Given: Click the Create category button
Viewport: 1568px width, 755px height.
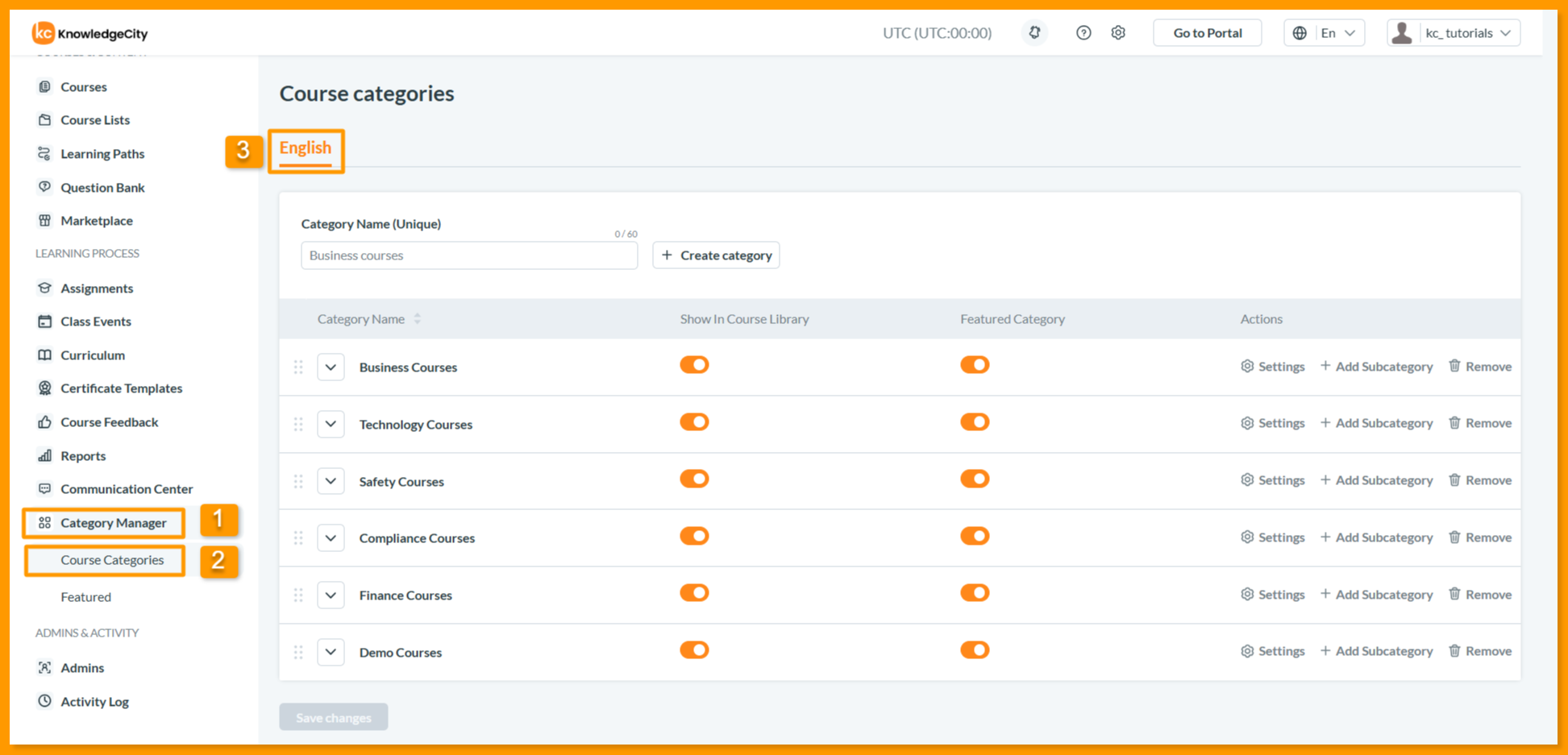Looking at the screenshot, I should 716,255.
